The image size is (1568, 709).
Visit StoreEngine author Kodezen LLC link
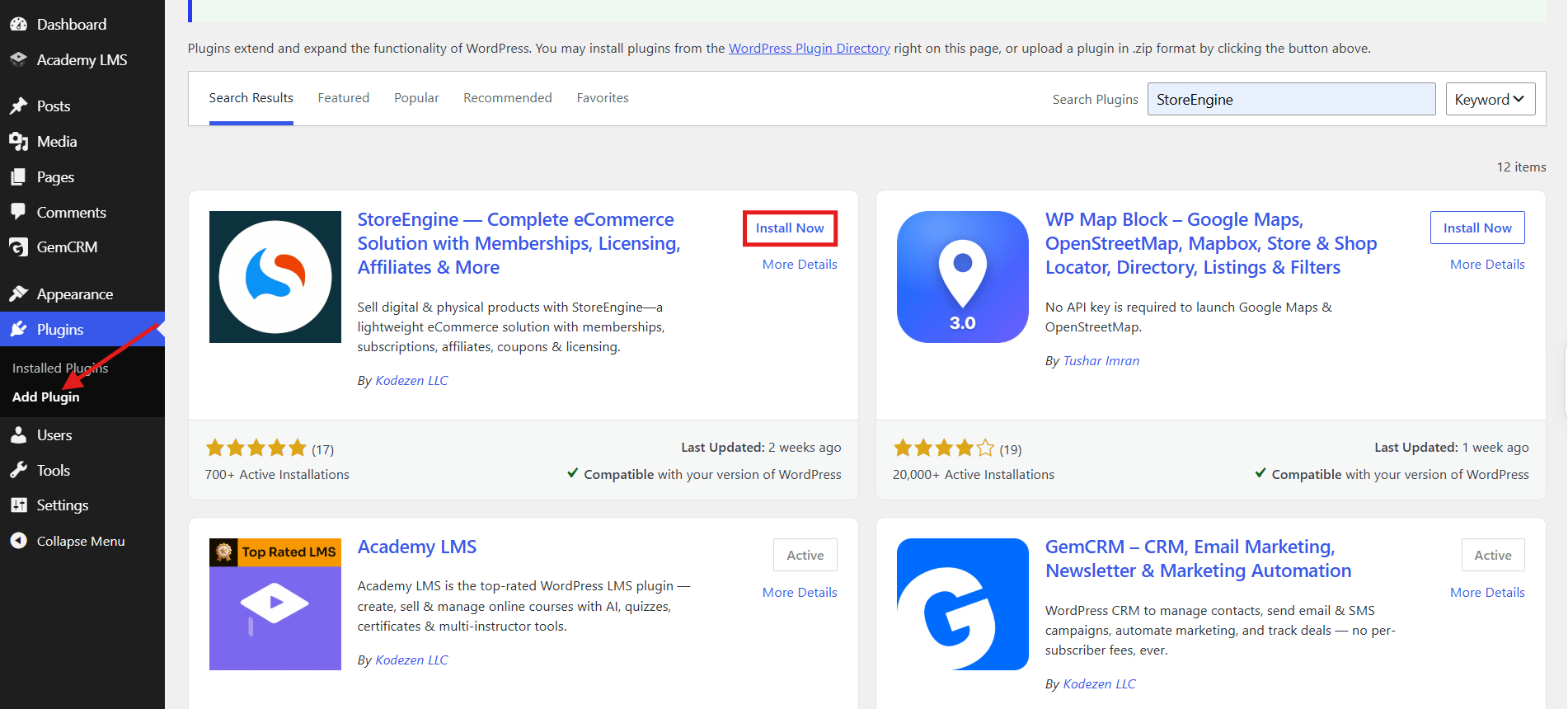point(411,380)
